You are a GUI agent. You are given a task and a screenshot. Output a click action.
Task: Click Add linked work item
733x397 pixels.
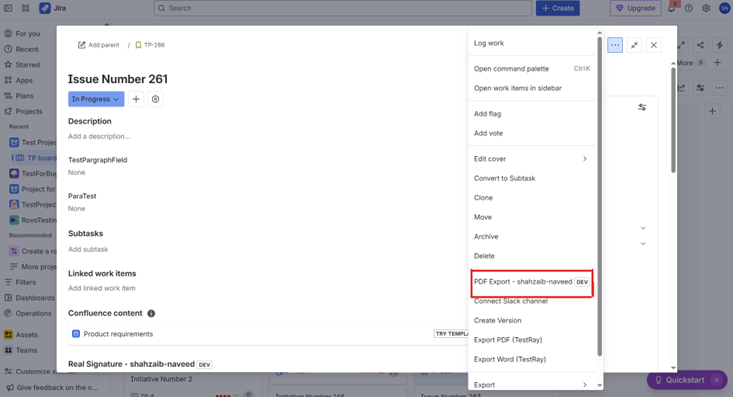point(102,288)
